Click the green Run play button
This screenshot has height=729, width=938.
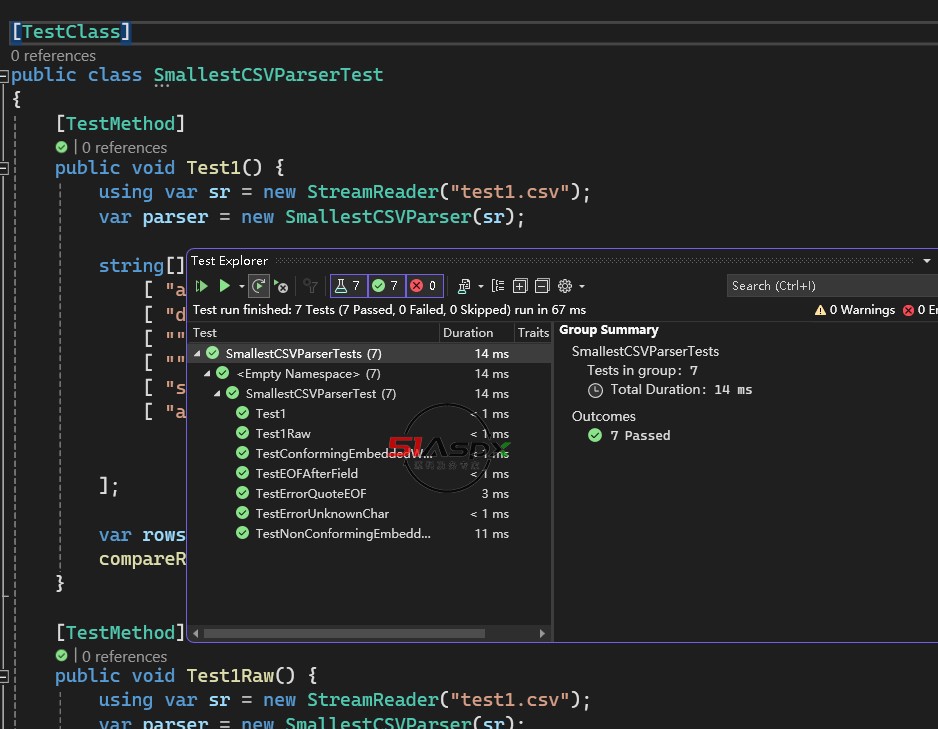(225, 286)
